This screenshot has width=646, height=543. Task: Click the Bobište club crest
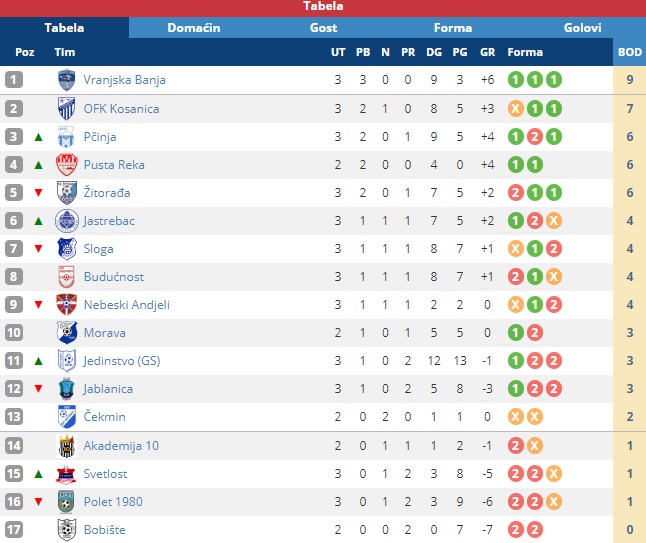pyautogui.click(x=66, y=529)
